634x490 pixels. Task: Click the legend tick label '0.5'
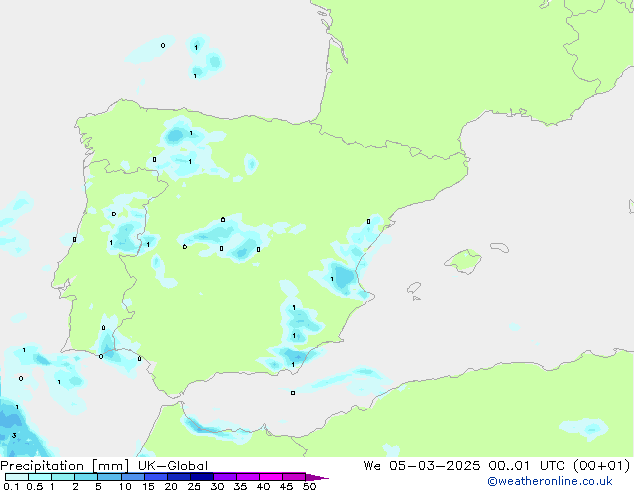point(35,486)
